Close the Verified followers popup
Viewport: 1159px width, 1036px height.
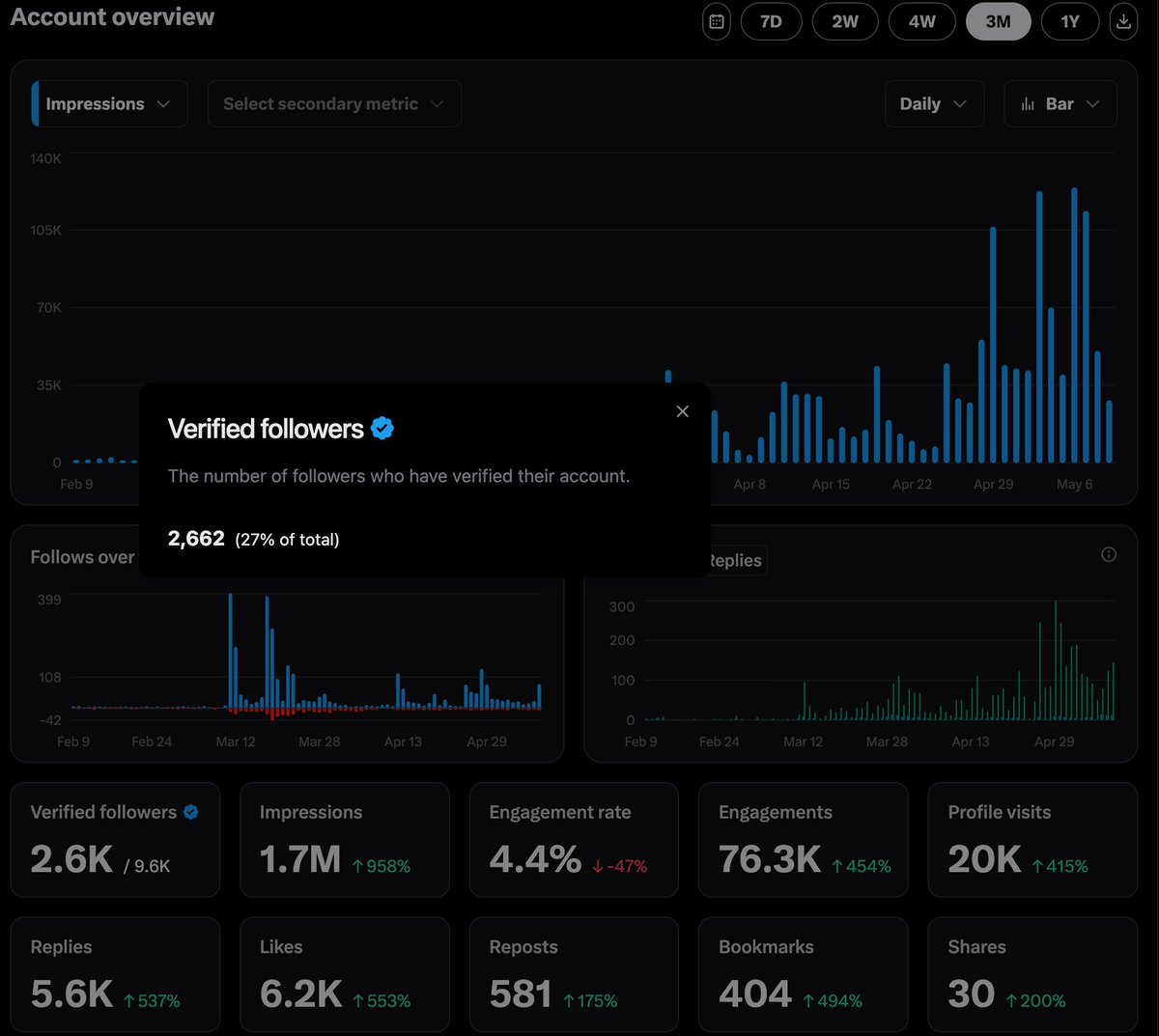(682, 411)
